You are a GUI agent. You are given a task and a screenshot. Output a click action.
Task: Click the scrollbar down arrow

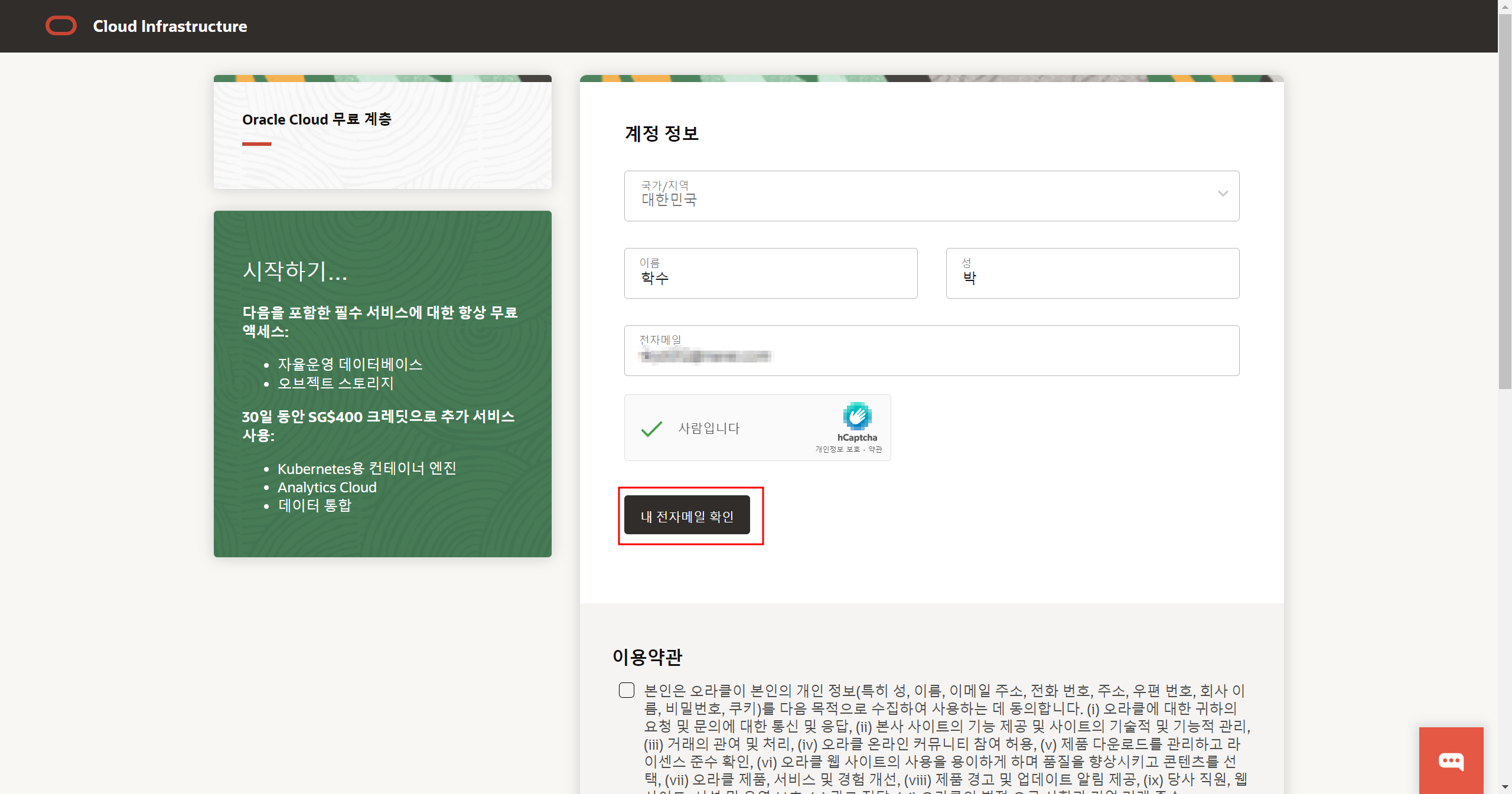(1504, 787)
